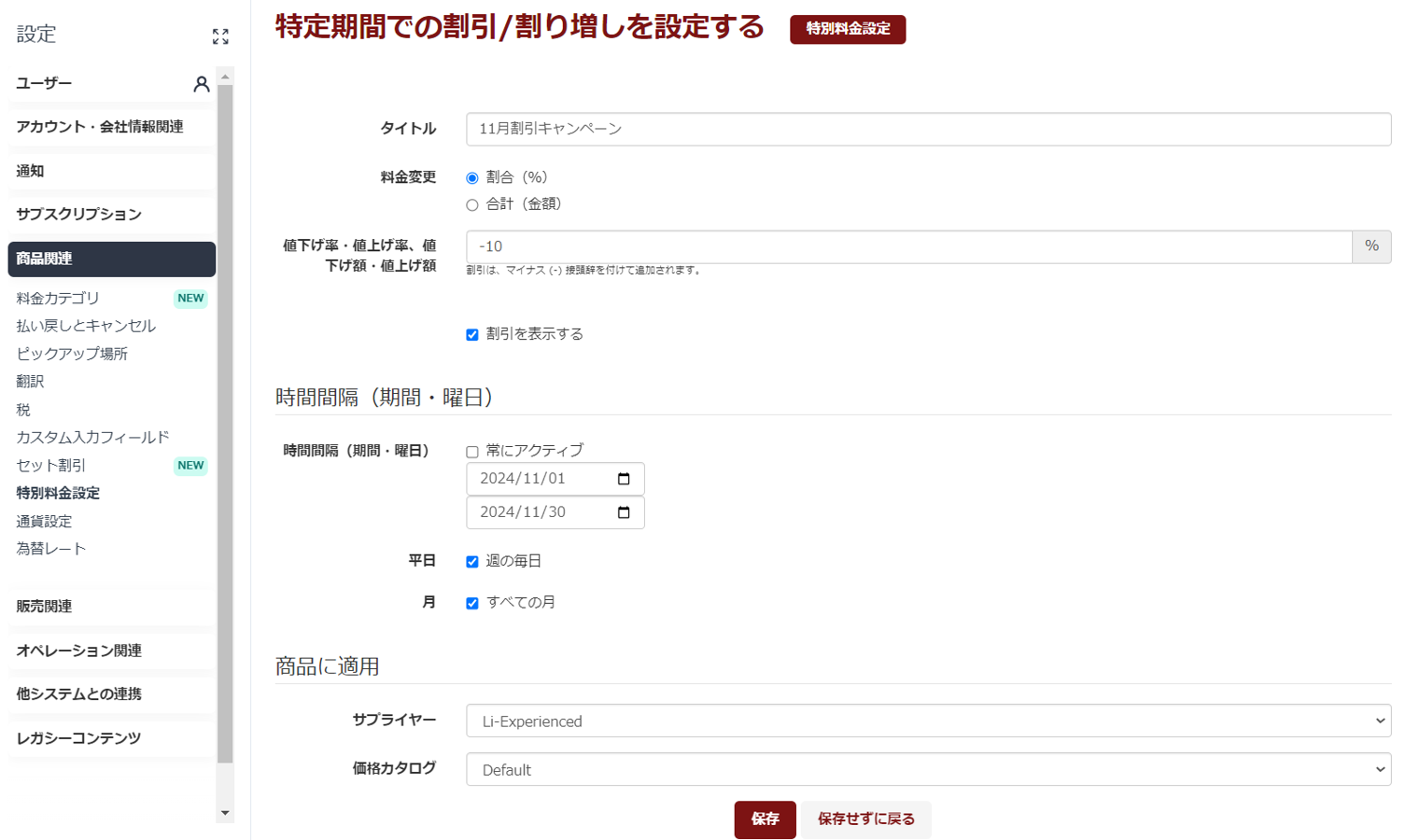
Task: Expand the 販売関連 sidebar section
Action: click(44, 607)
